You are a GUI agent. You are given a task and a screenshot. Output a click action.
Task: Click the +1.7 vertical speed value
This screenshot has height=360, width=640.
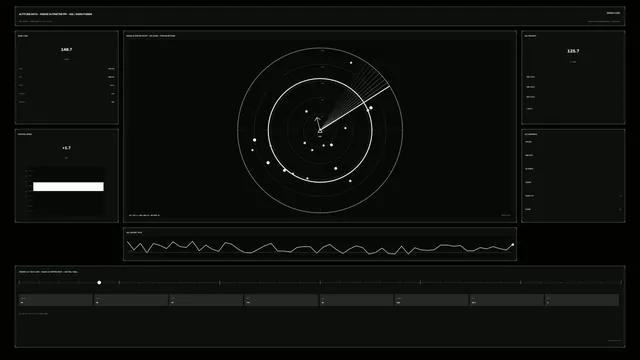pos(67,148)
